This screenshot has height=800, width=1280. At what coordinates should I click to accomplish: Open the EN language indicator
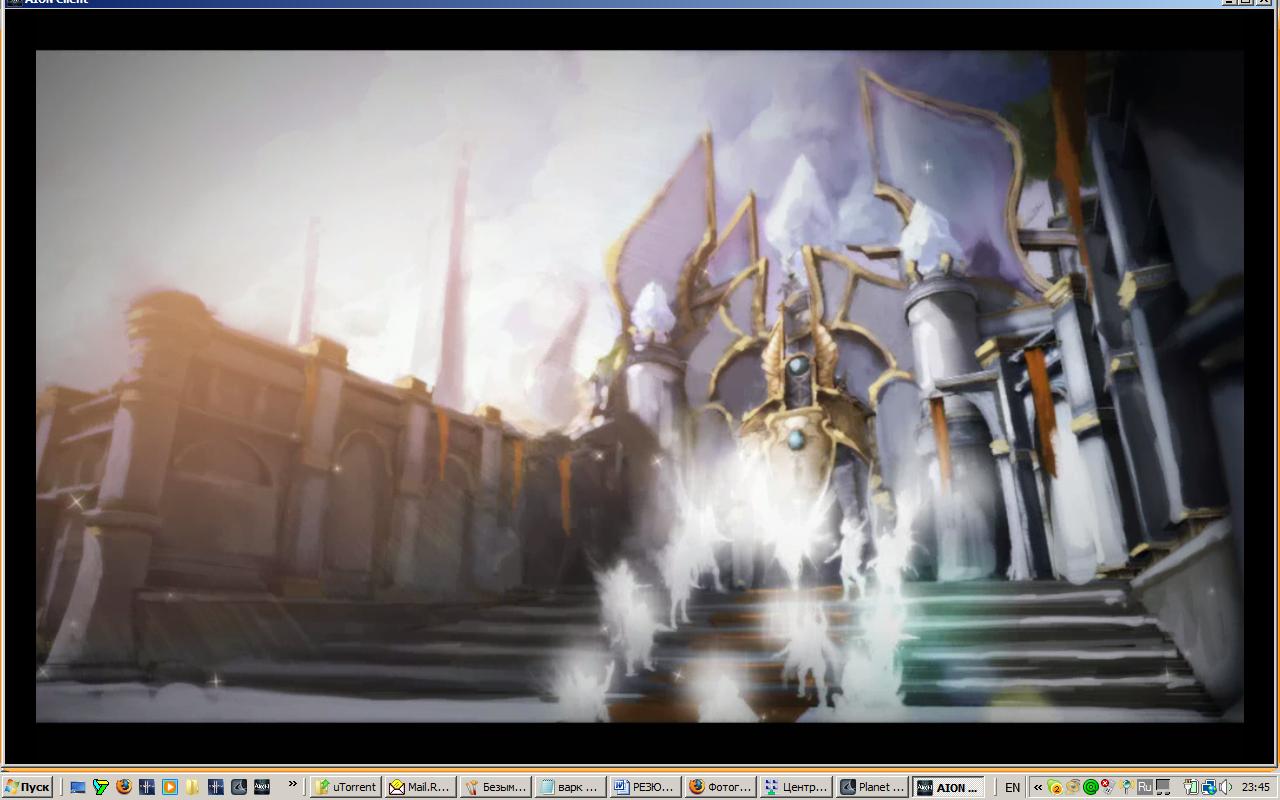(x=1012, y=787)
